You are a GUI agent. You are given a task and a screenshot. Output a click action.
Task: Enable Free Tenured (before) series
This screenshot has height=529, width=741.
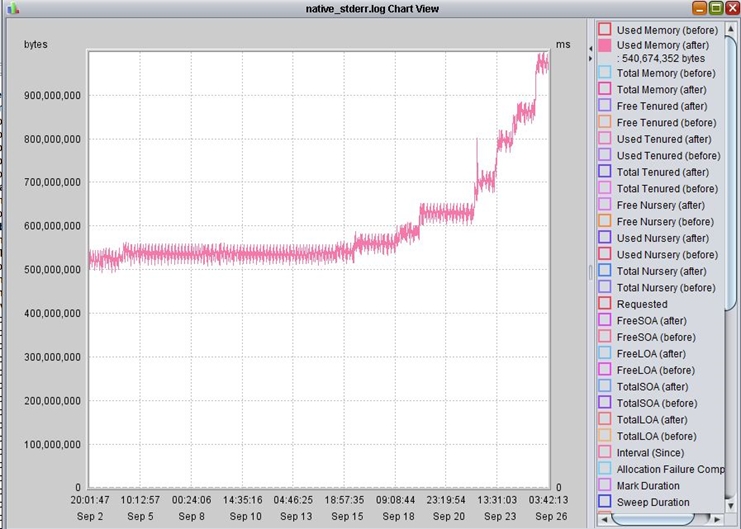coord(604,122)
